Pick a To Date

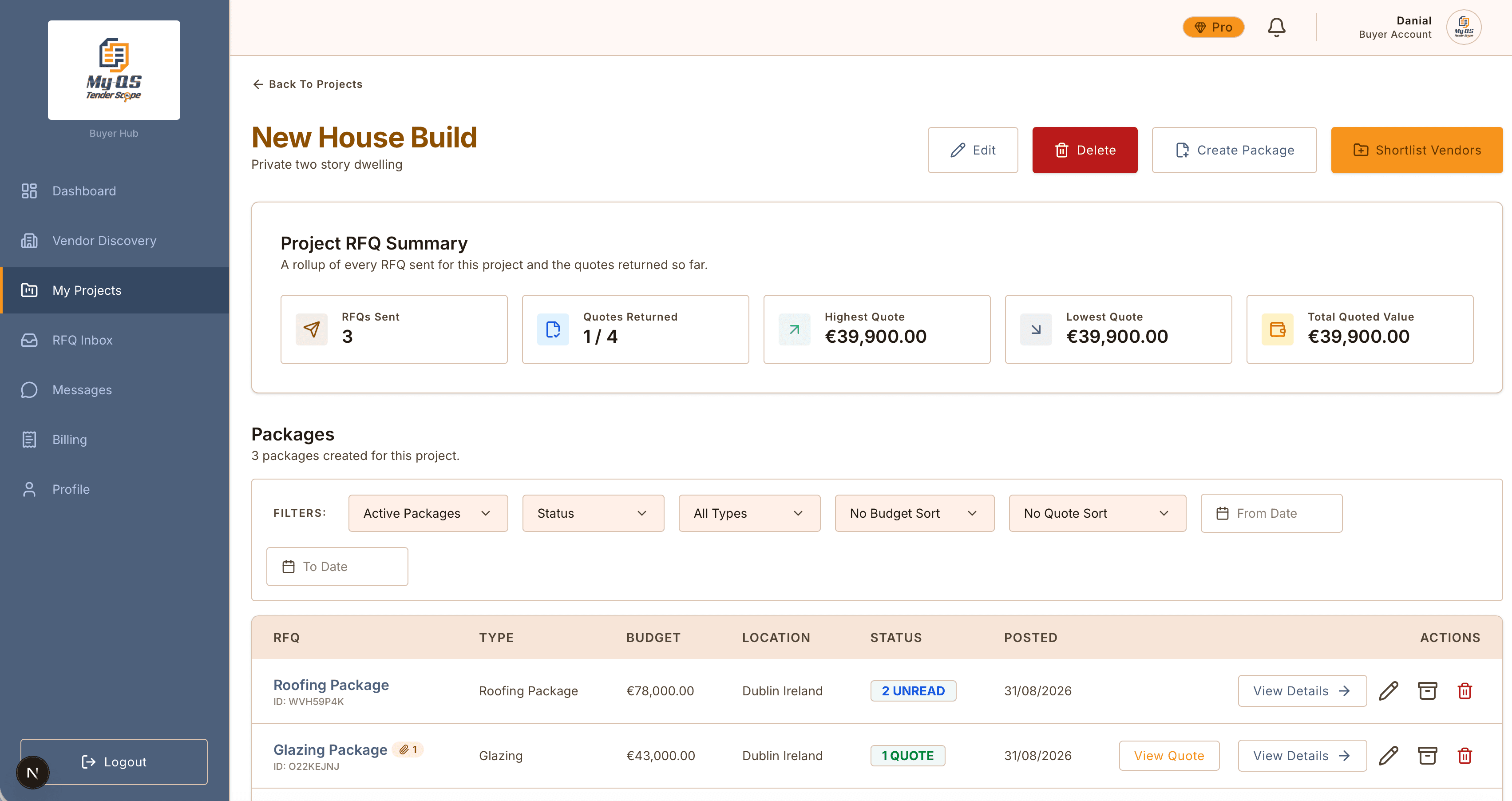(x=337, y=567)
